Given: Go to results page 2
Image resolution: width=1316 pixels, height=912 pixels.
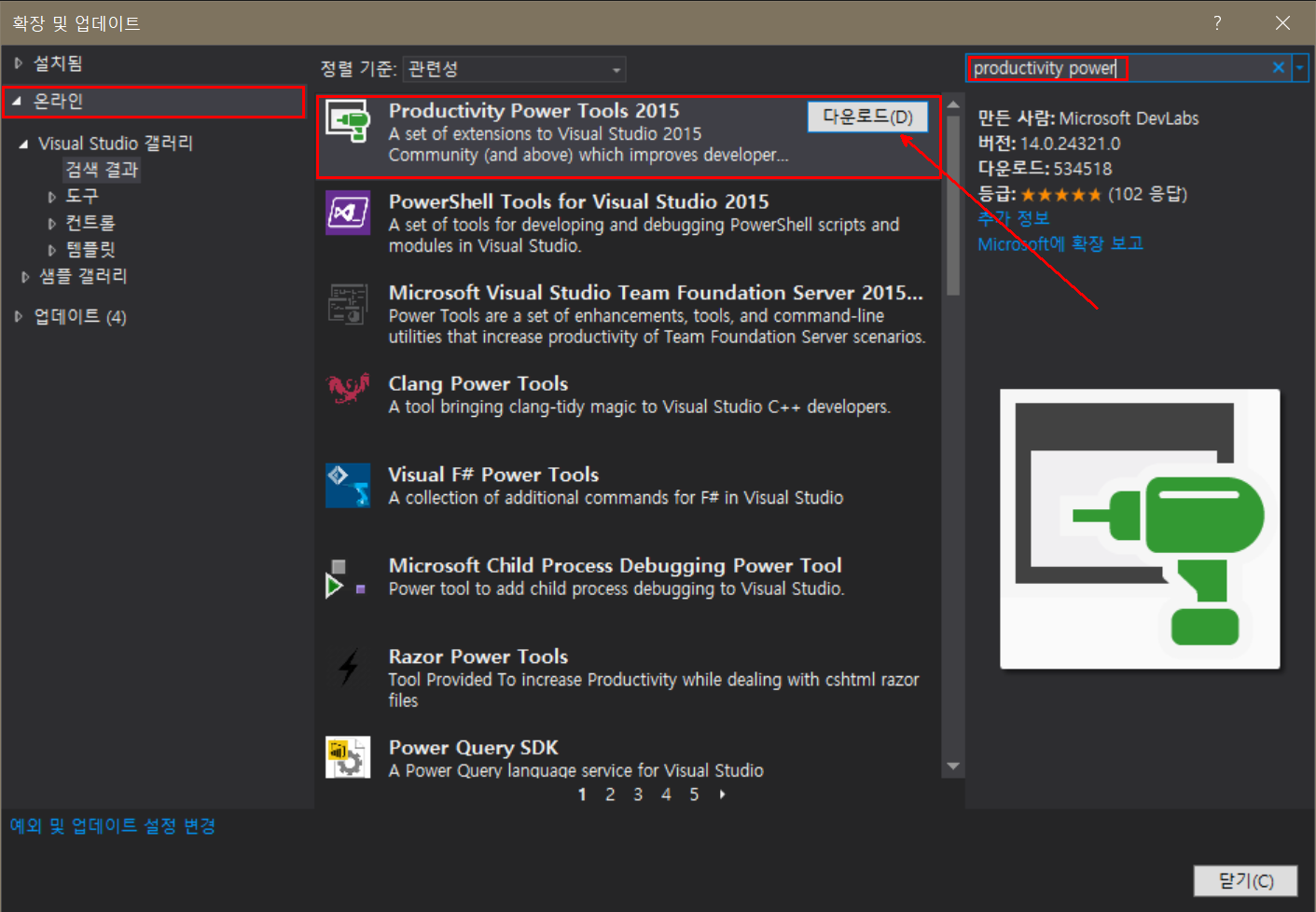Looking at the screenshot, I should pyautogui.click(x=610, y=795).
